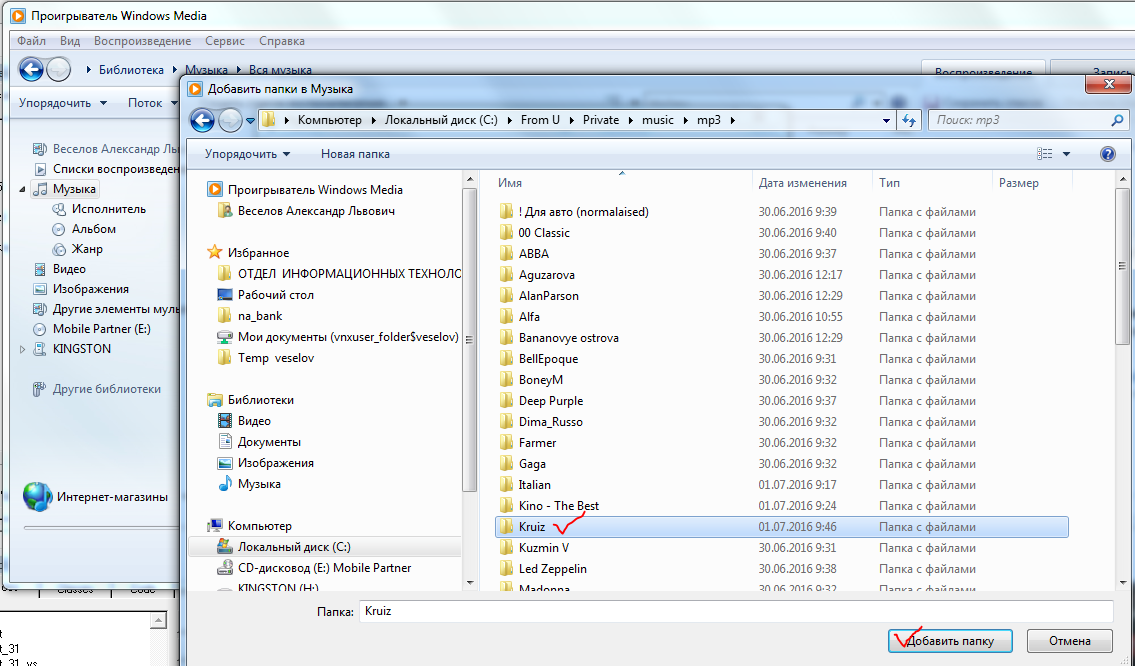Select Изображения in the main player window

(x=90, y=289)
